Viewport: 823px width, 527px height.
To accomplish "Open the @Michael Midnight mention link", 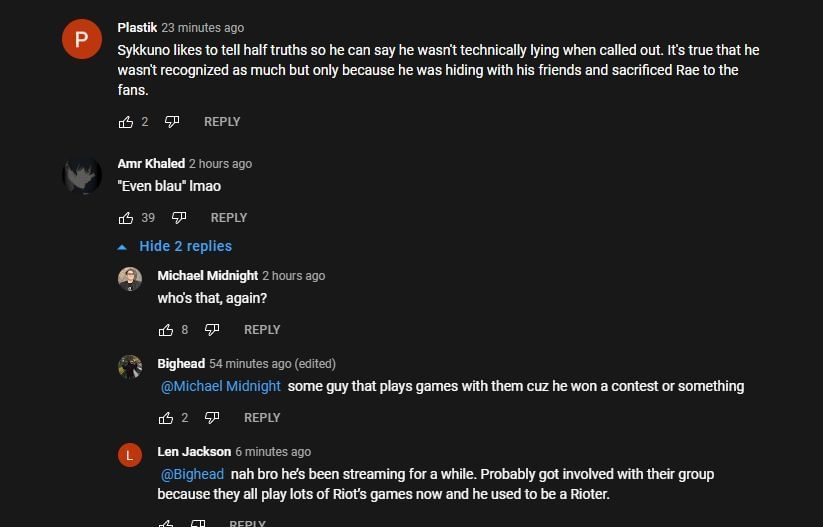I will click(221, 386).
